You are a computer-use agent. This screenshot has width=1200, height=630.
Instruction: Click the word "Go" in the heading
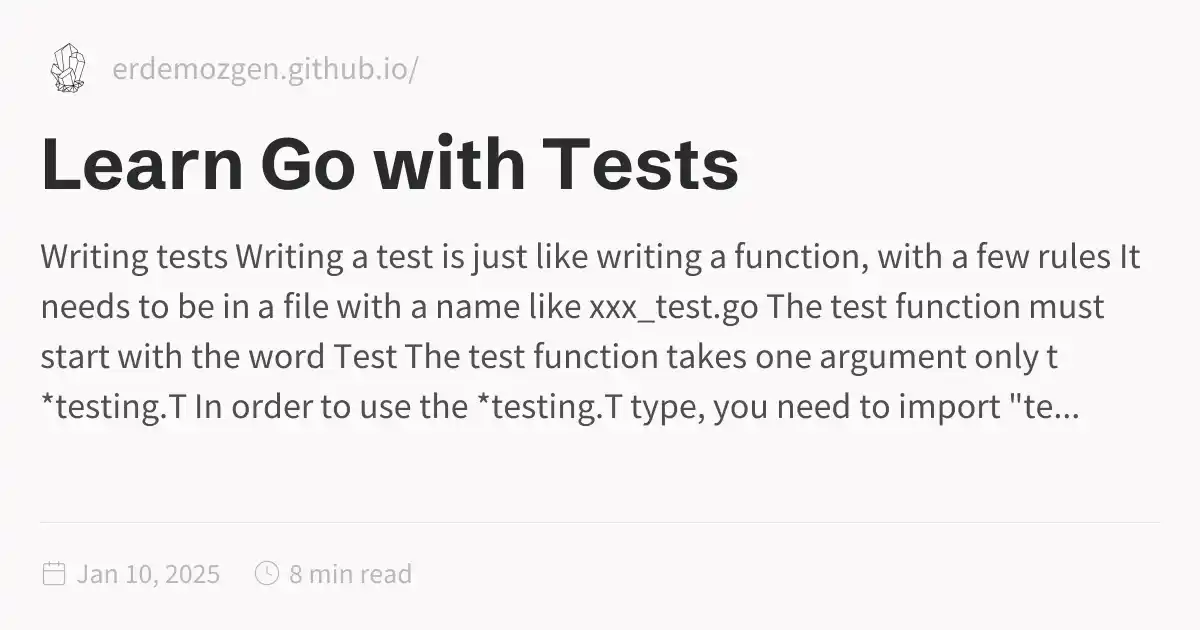(x=308, y=166)
